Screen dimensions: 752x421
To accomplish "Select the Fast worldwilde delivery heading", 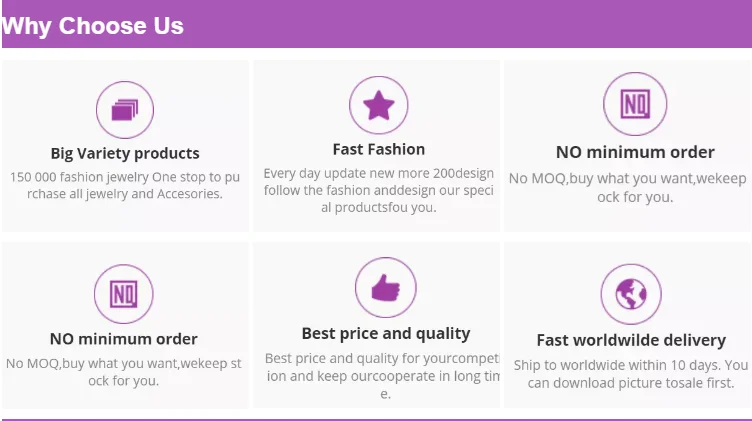I will coord(631,340).
